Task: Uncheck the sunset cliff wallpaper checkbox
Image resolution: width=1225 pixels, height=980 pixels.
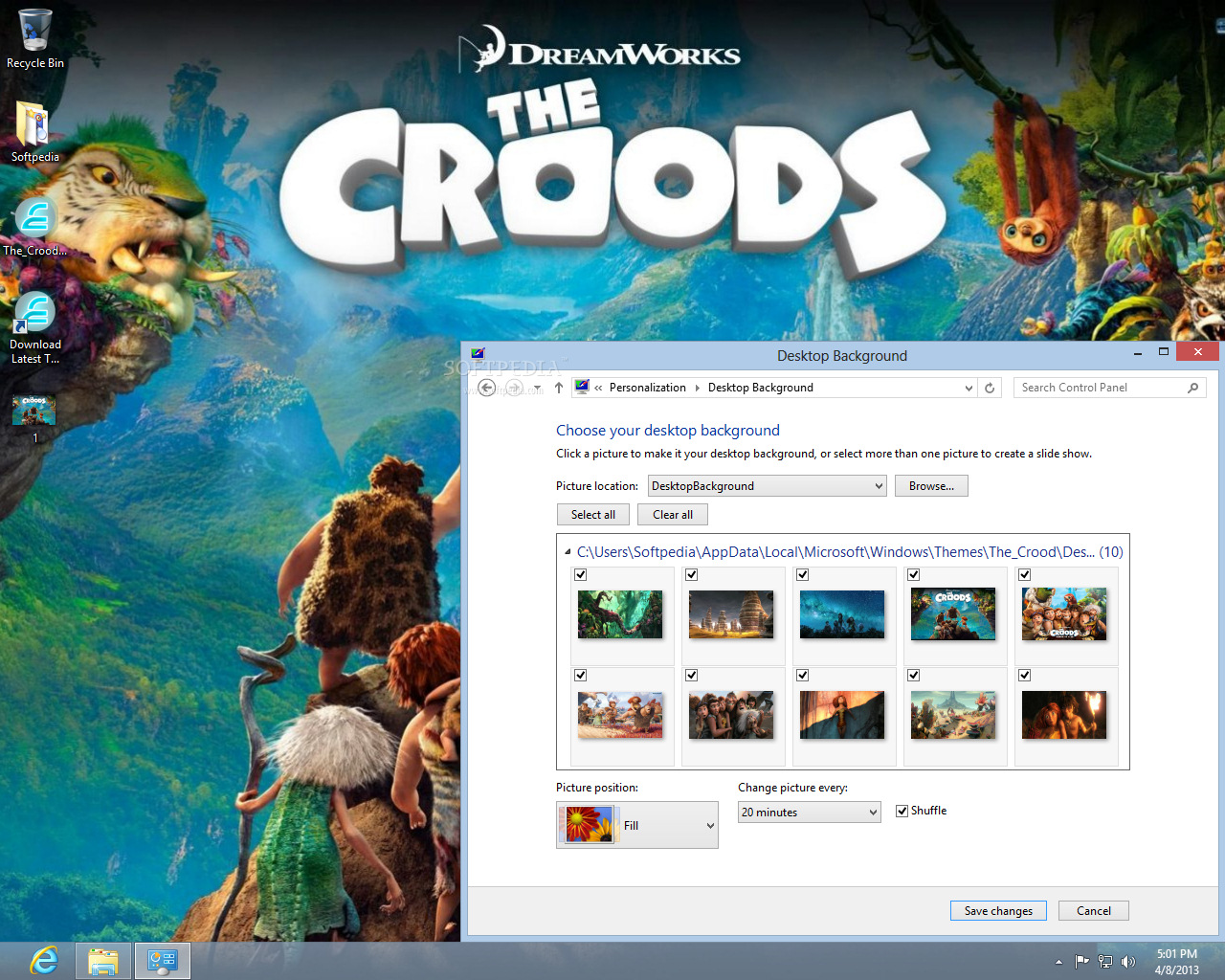Action: (x=803, y=676)
